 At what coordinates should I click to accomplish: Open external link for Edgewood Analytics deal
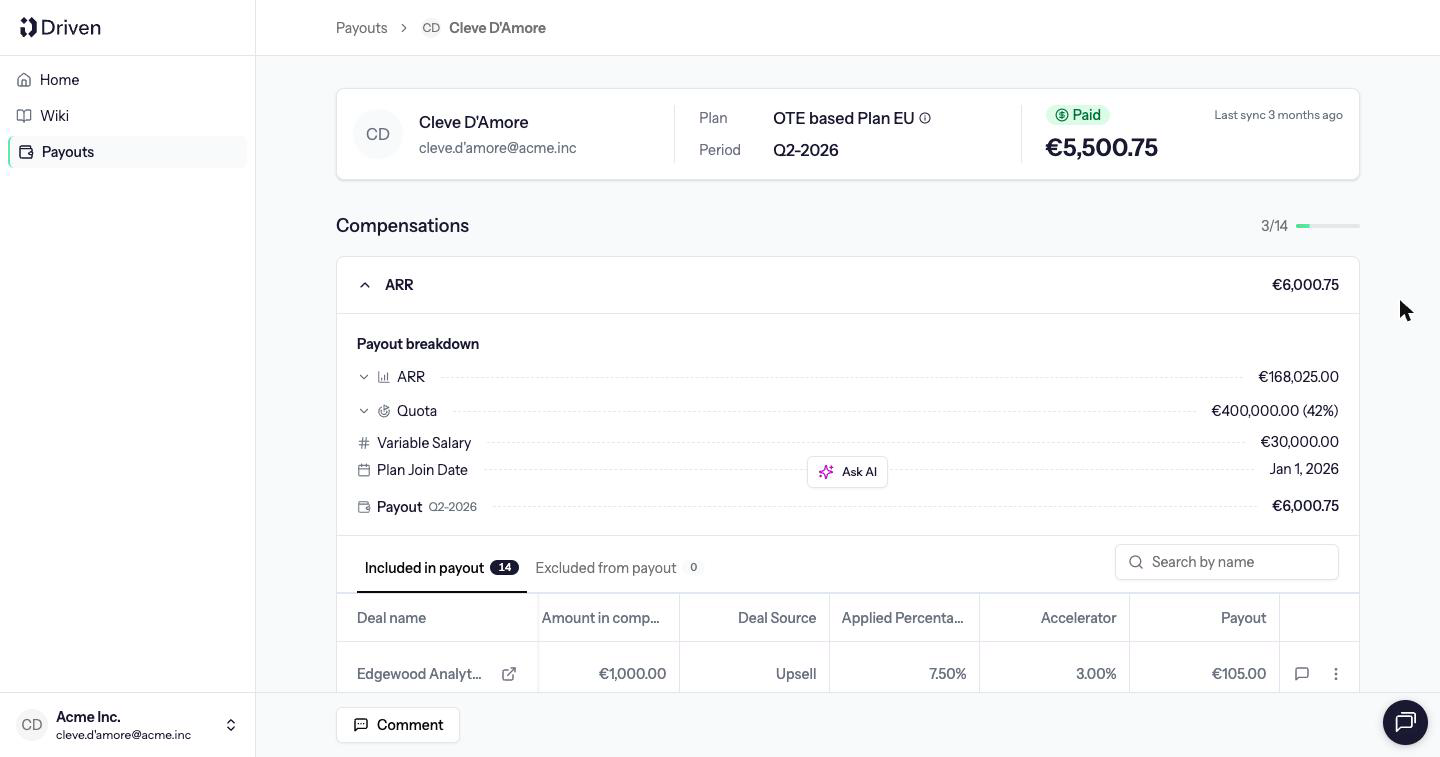point(509,674)
